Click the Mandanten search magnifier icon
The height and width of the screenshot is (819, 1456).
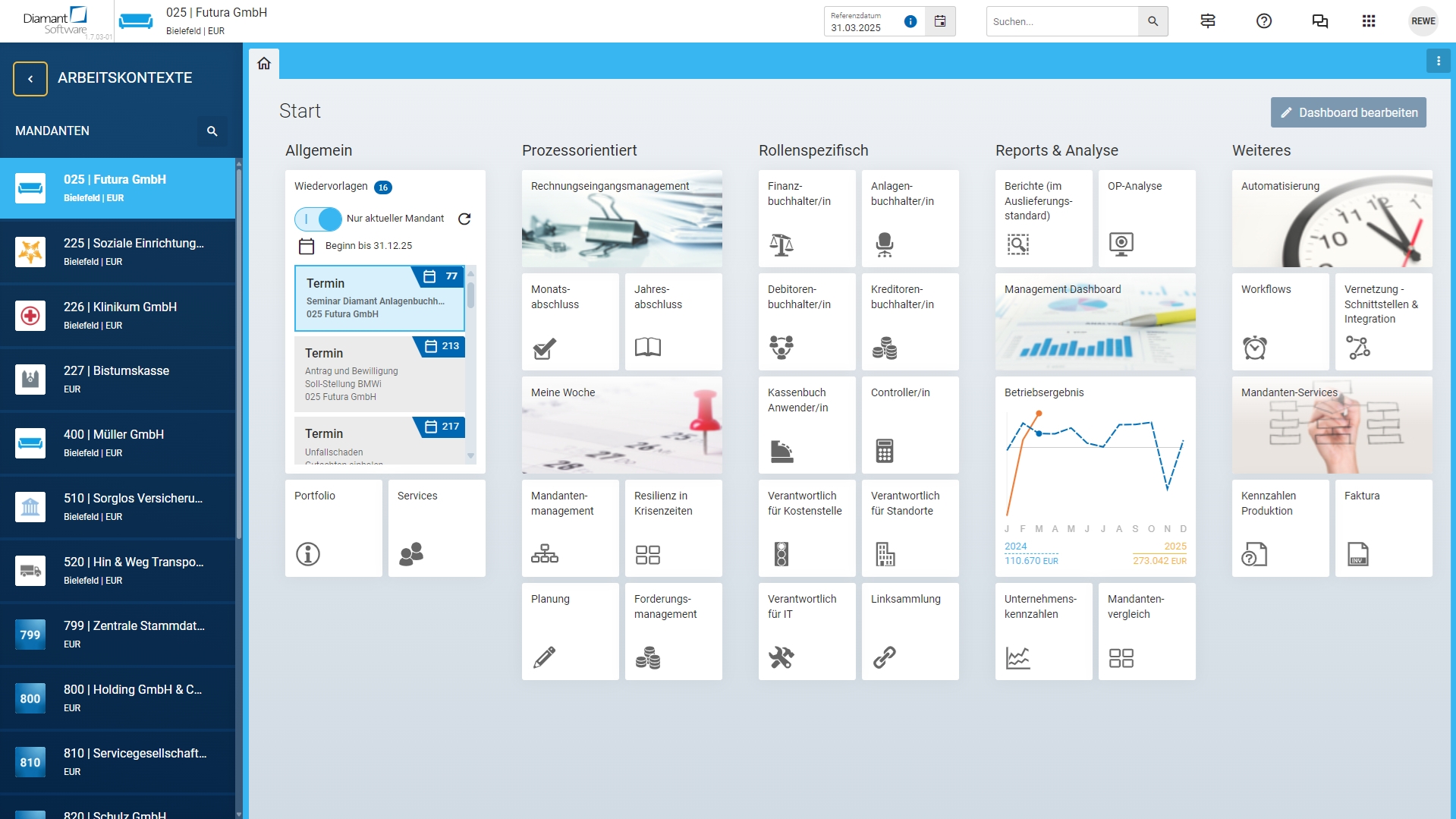point(212,131)
